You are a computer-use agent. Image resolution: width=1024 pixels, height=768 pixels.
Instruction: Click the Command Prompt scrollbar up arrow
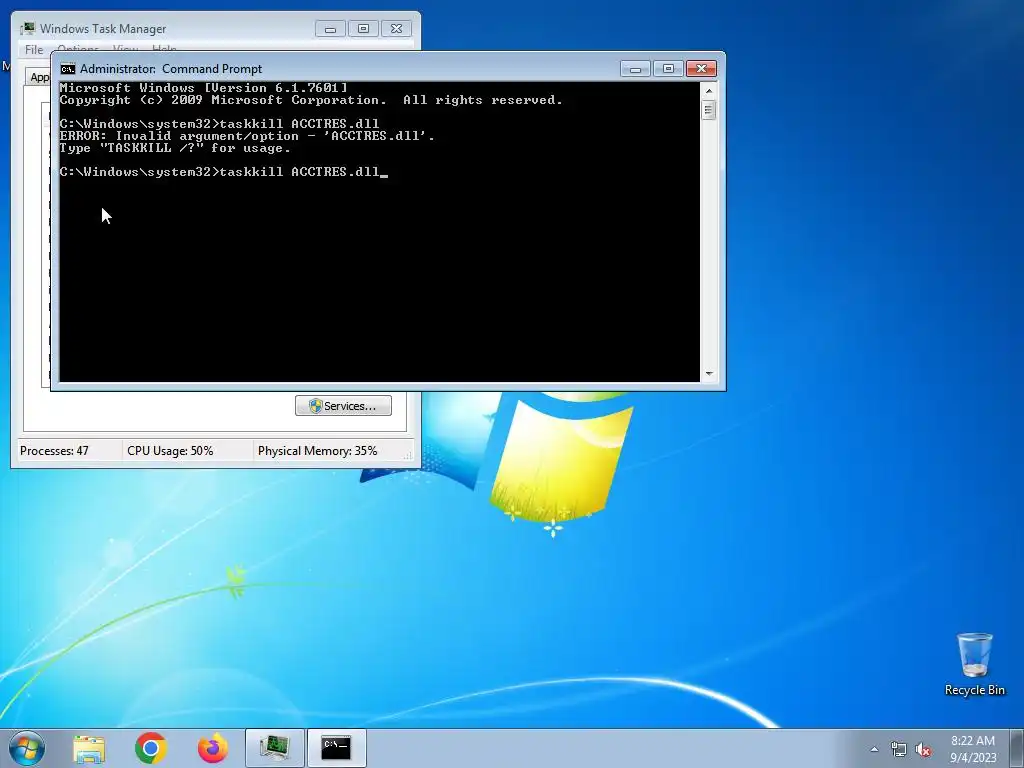(x=709, y=91)
